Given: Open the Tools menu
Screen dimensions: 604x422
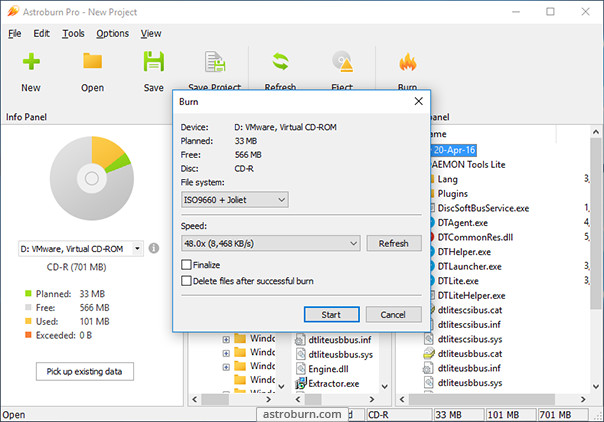Looking at the screenshot, I should [x=73, y=33].
